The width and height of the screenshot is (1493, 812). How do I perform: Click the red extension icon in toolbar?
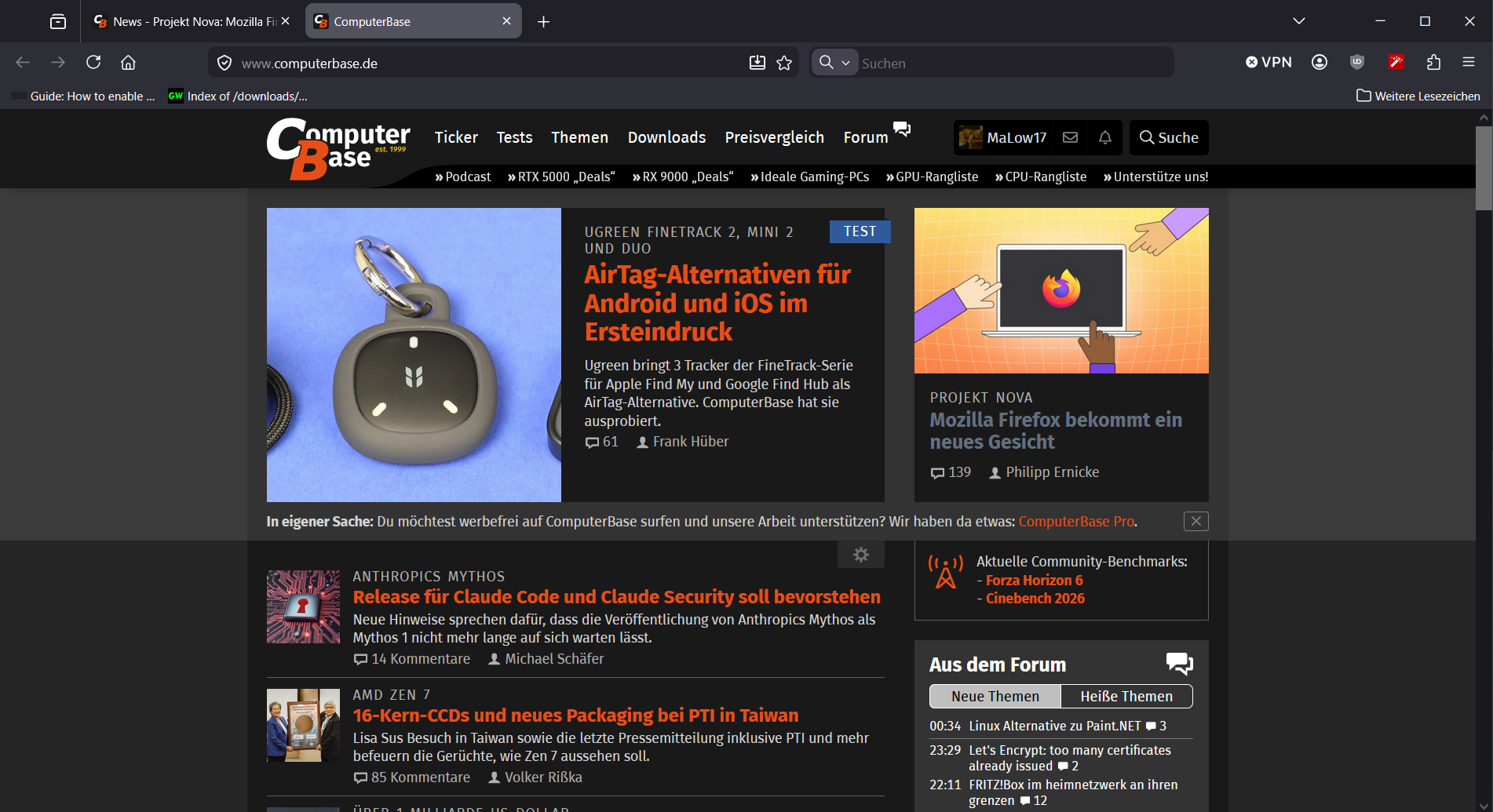1396,63
